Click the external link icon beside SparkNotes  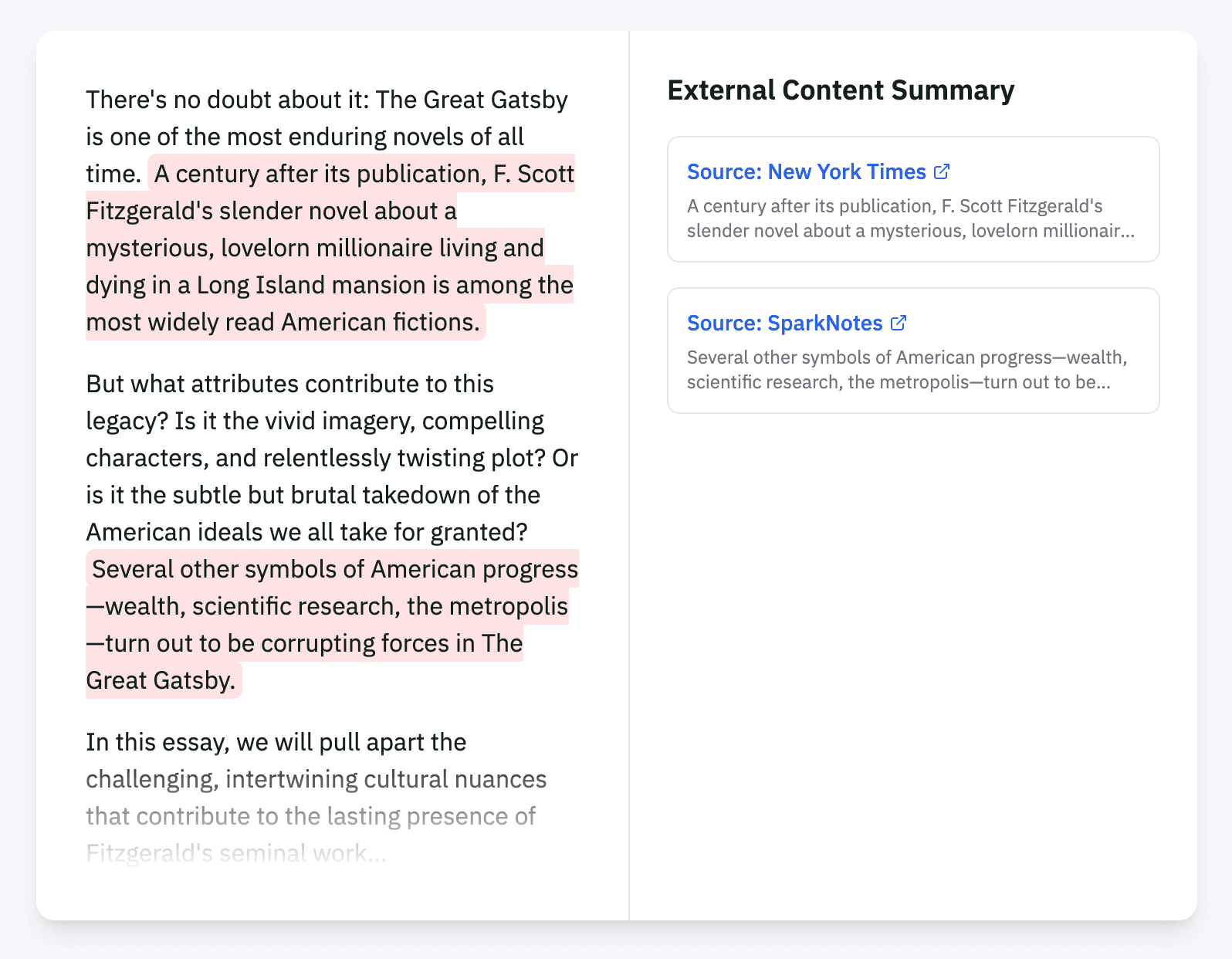899,323
